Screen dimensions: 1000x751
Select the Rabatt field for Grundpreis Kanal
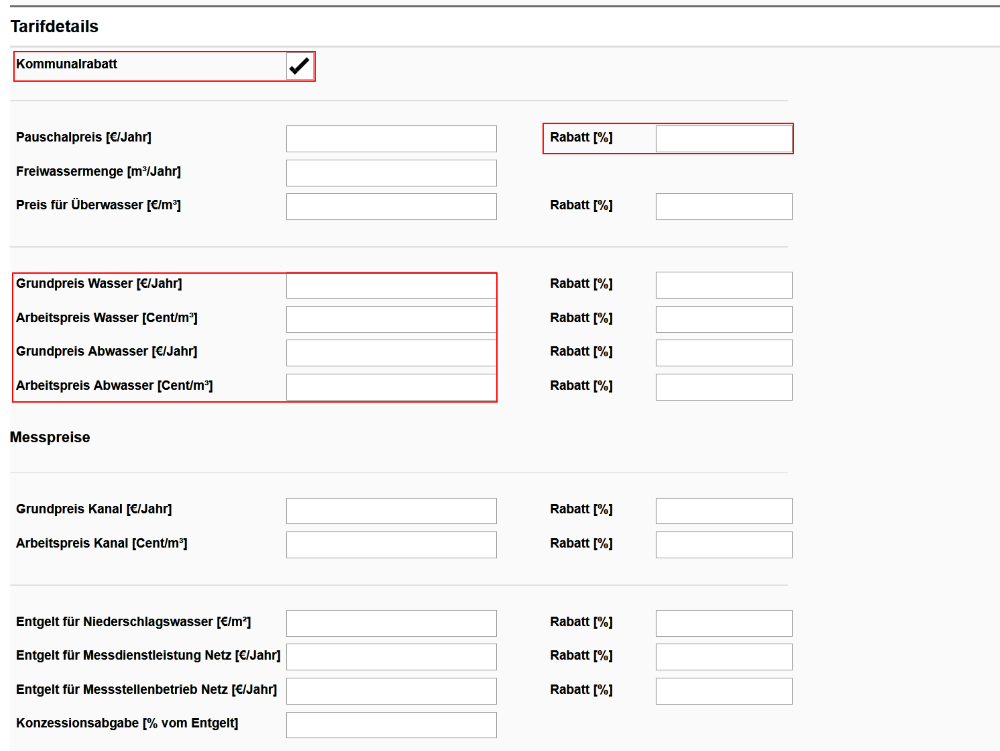tap(724, 511)
